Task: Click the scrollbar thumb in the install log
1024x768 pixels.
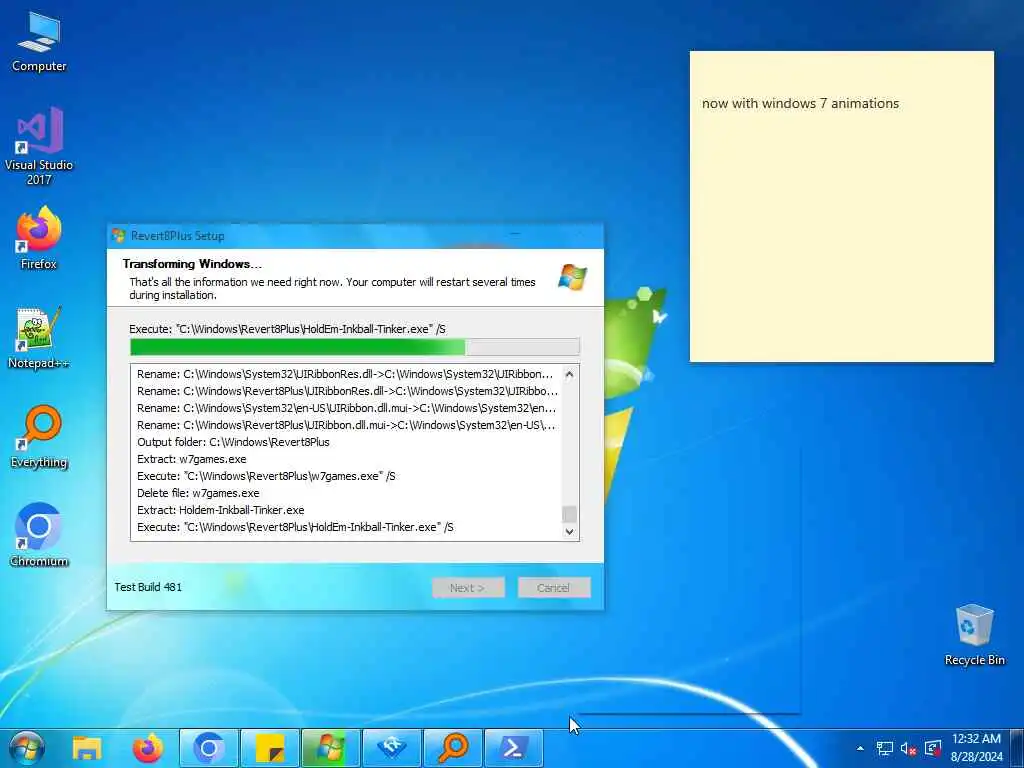Action: [569, 514]
